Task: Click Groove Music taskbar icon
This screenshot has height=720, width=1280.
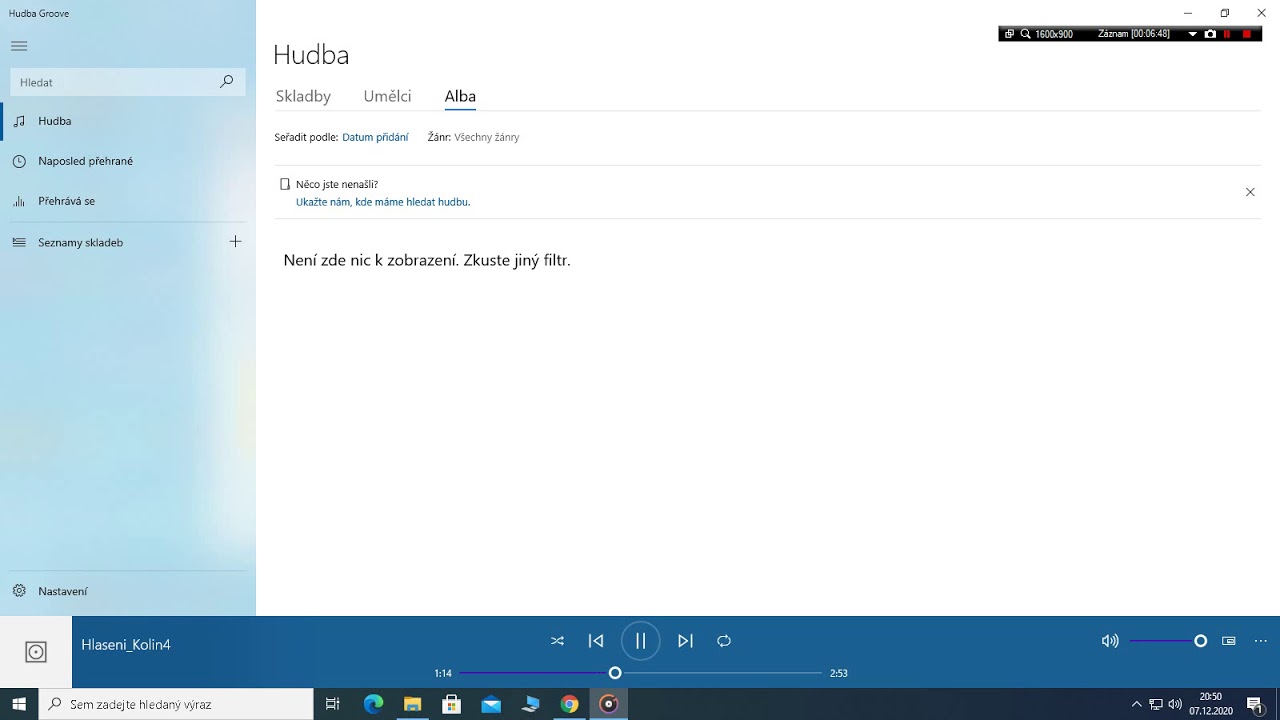Action: click(x=608, y=704)
